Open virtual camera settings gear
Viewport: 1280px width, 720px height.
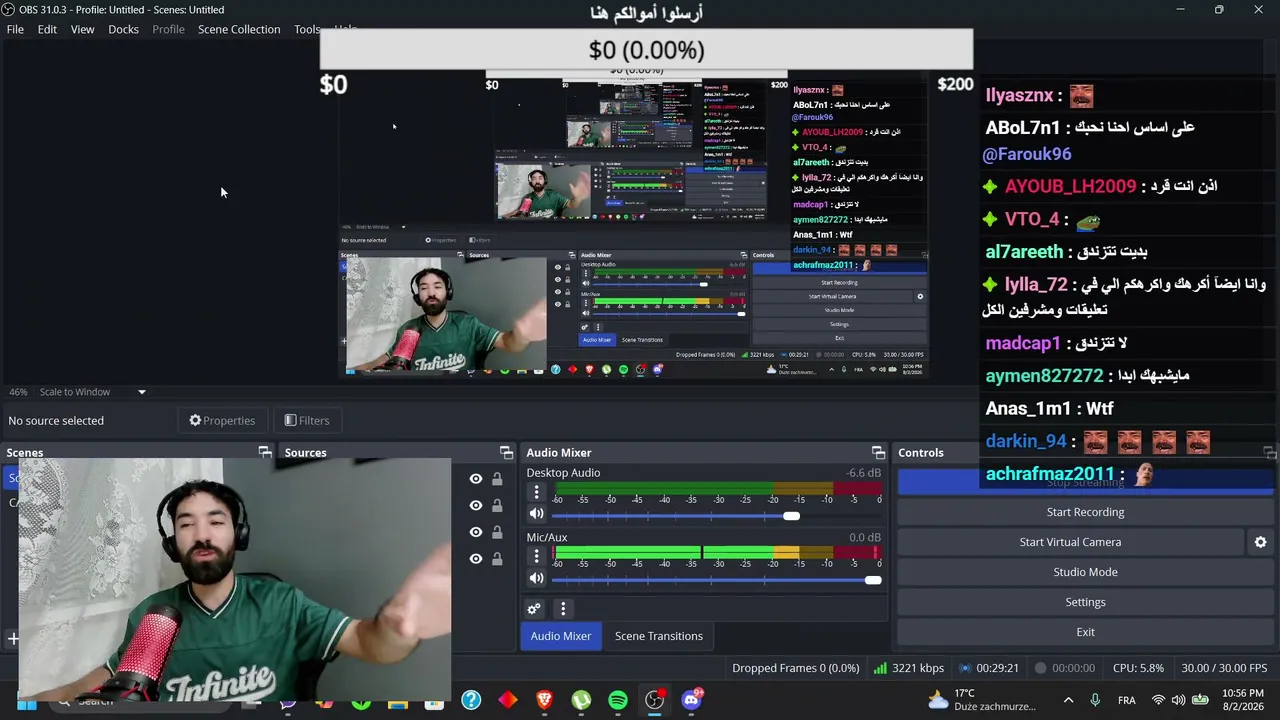point(1260,542)
